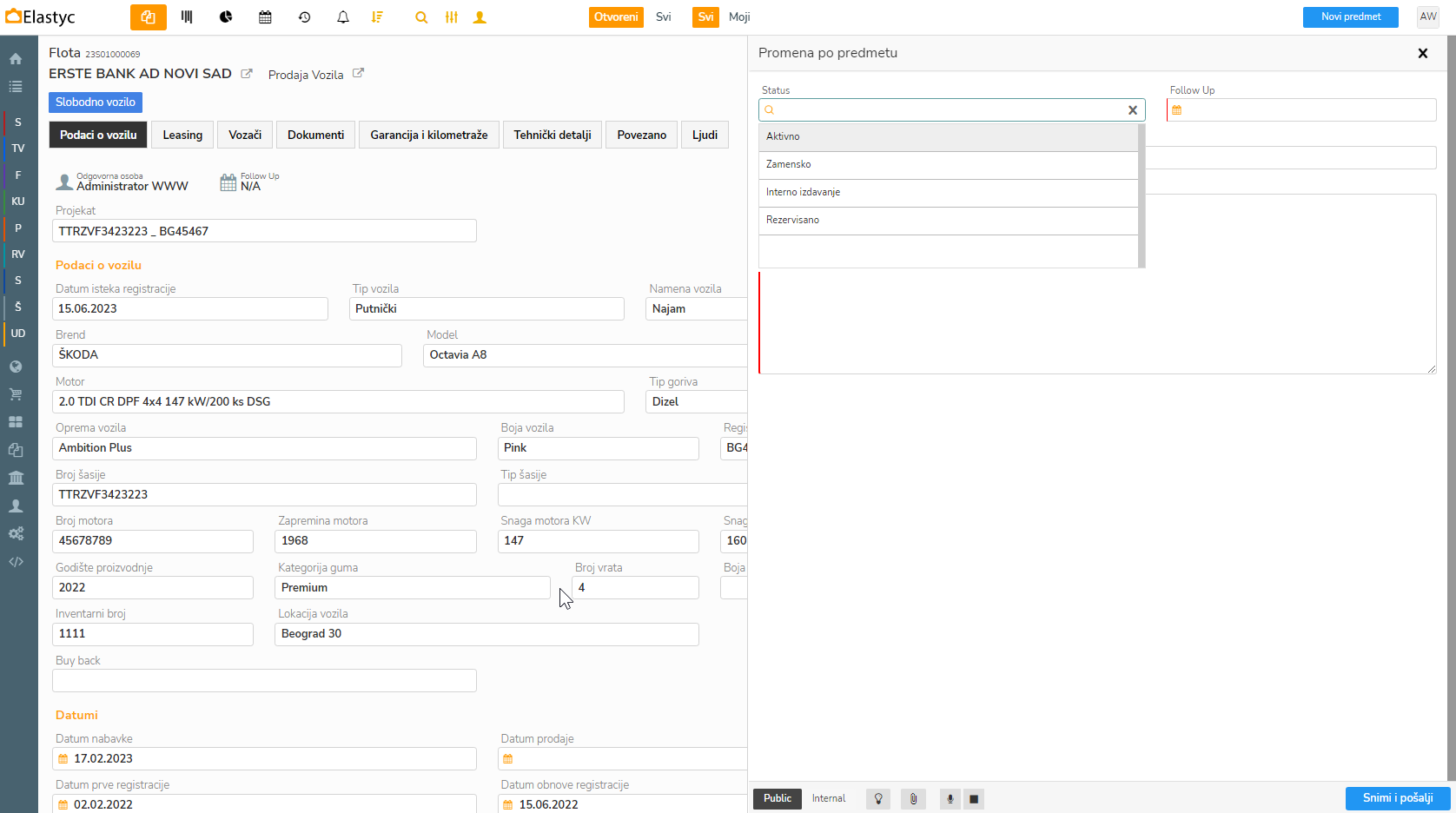Select Aktivno from the status dropdown
This screenshot has height=813, width=1456.
pos(947,136)
